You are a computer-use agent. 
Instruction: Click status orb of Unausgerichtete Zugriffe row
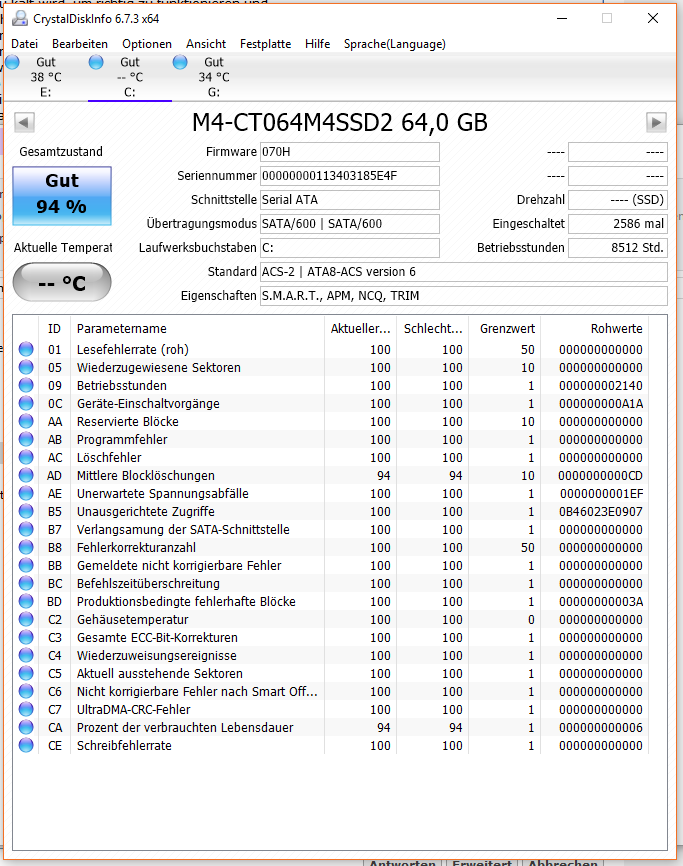pos(26,511)
